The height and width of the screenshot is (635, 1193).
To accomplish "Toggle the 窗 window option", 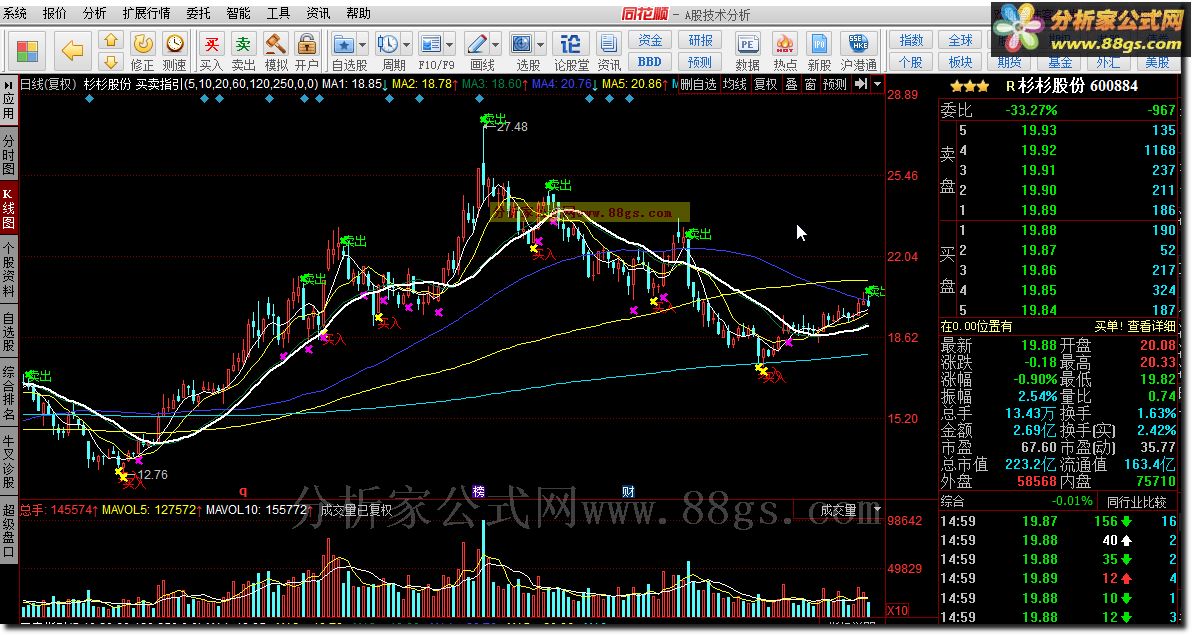I will point(810,84).
